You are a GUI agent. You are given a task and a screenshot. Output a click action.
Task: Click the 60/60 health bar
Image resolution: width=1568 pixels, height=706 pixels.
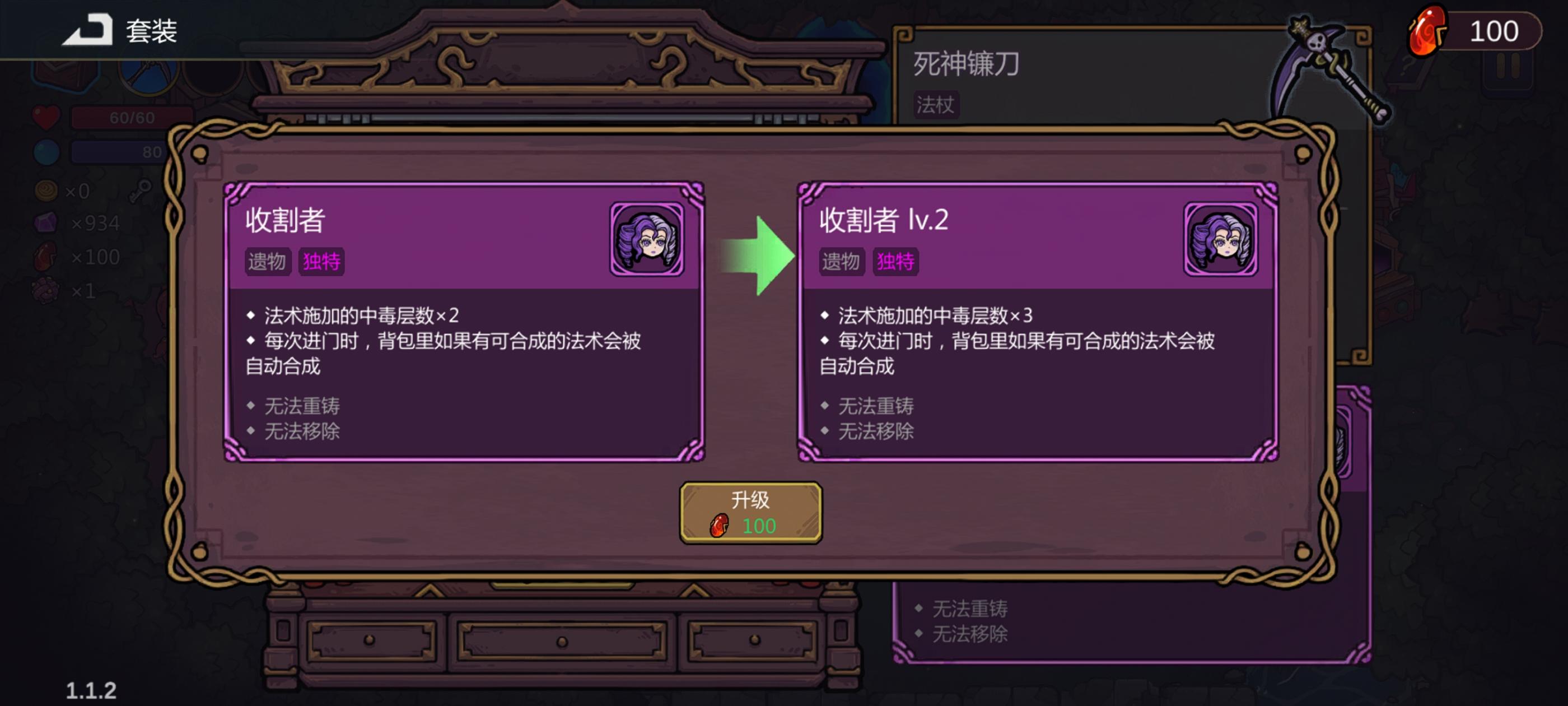click(x=132, y=118)
